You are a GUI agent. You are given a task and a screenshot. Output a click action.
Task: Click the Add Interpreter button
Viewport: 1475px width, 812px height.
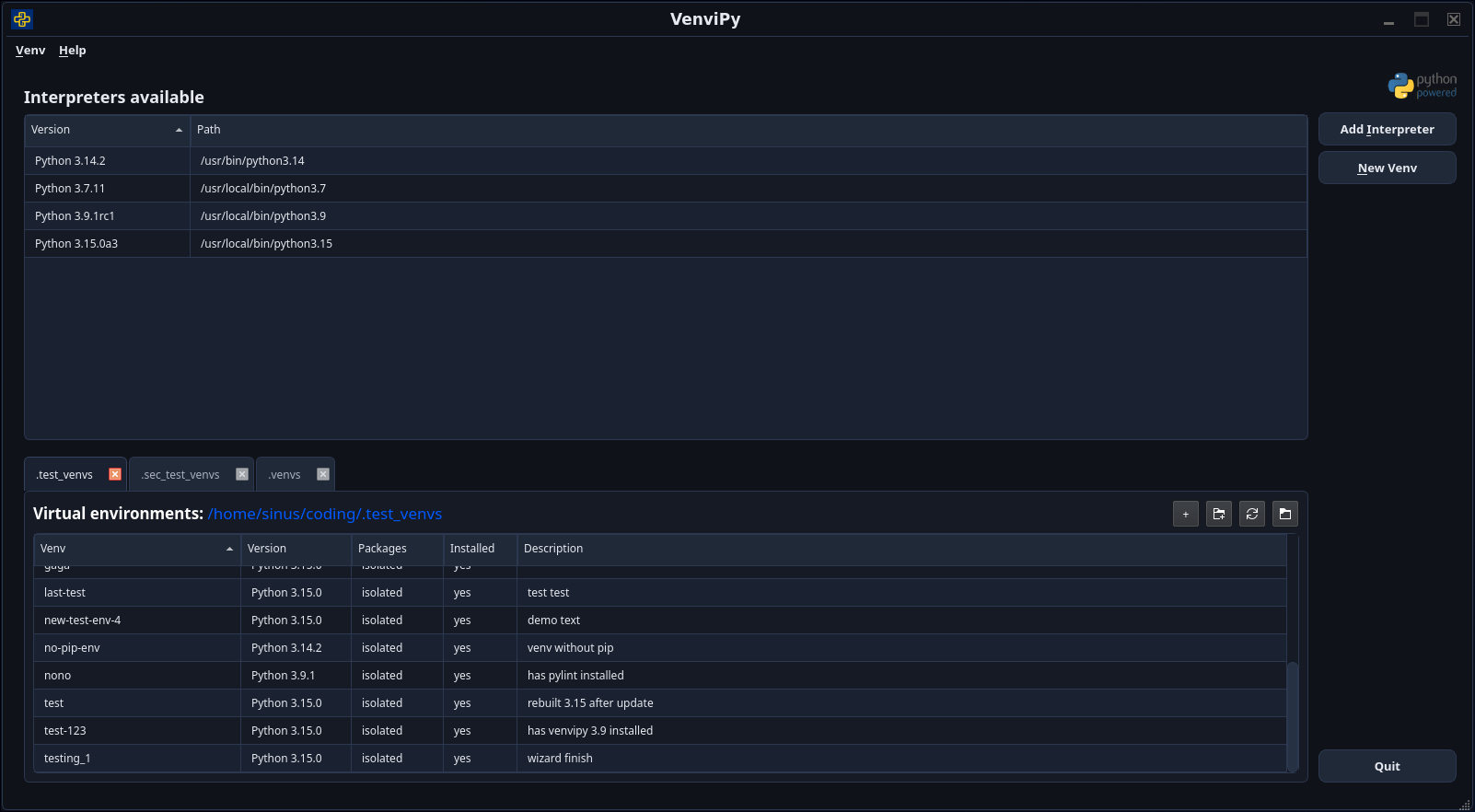pos(1387,129)
